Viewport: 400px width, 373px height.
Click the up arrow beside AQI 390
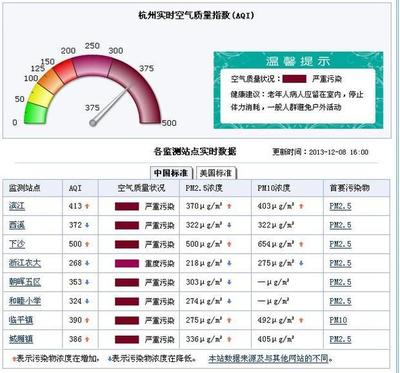[x=87, y=320]
